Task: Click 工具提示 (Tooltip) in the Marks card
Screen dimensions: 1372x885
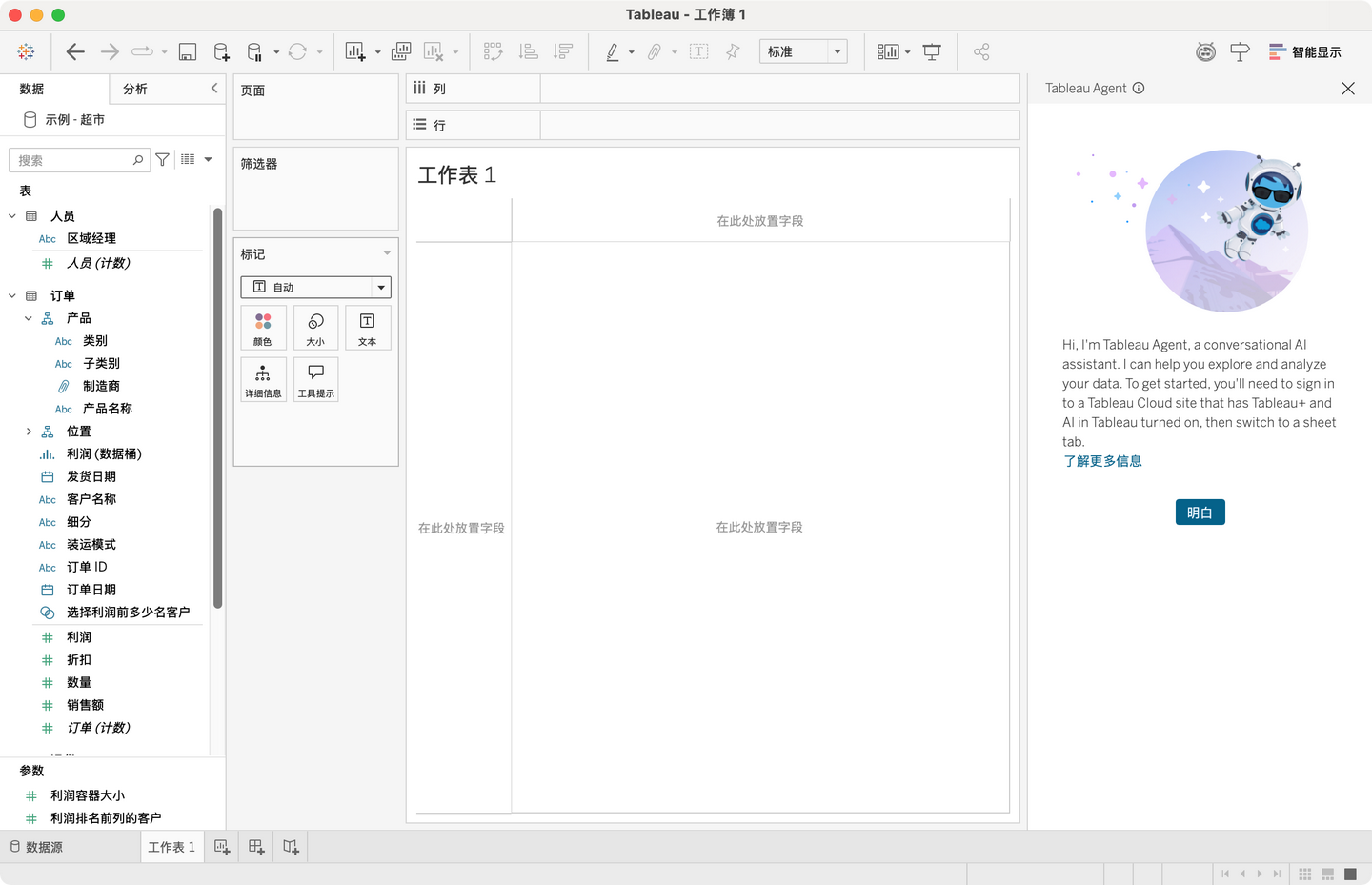Action: pyautogui.click(x=315, y=379)
